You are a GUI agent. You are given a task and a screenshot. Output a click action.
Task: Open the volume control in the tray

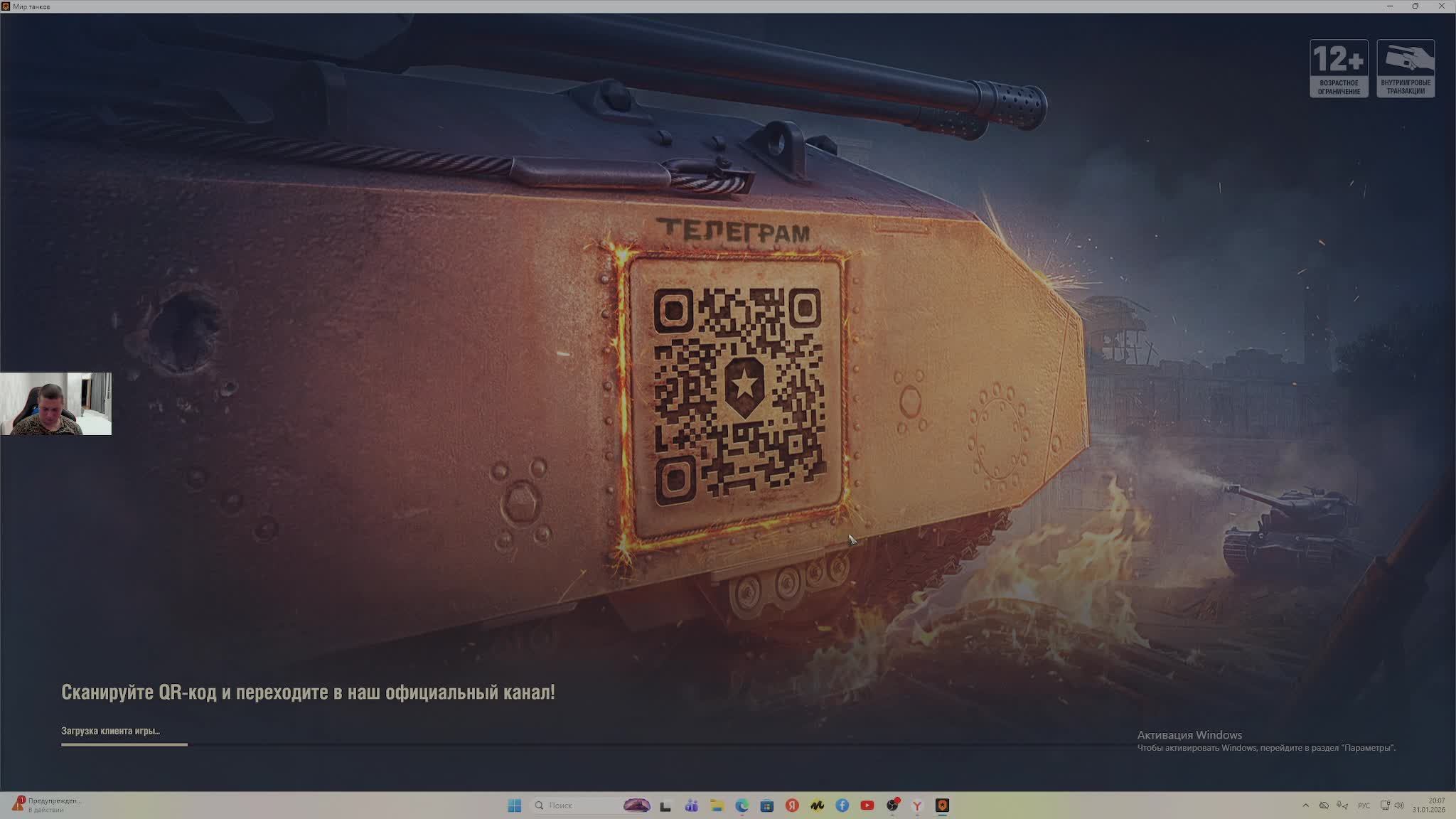pyautogui.click(x=1399, y=805)
